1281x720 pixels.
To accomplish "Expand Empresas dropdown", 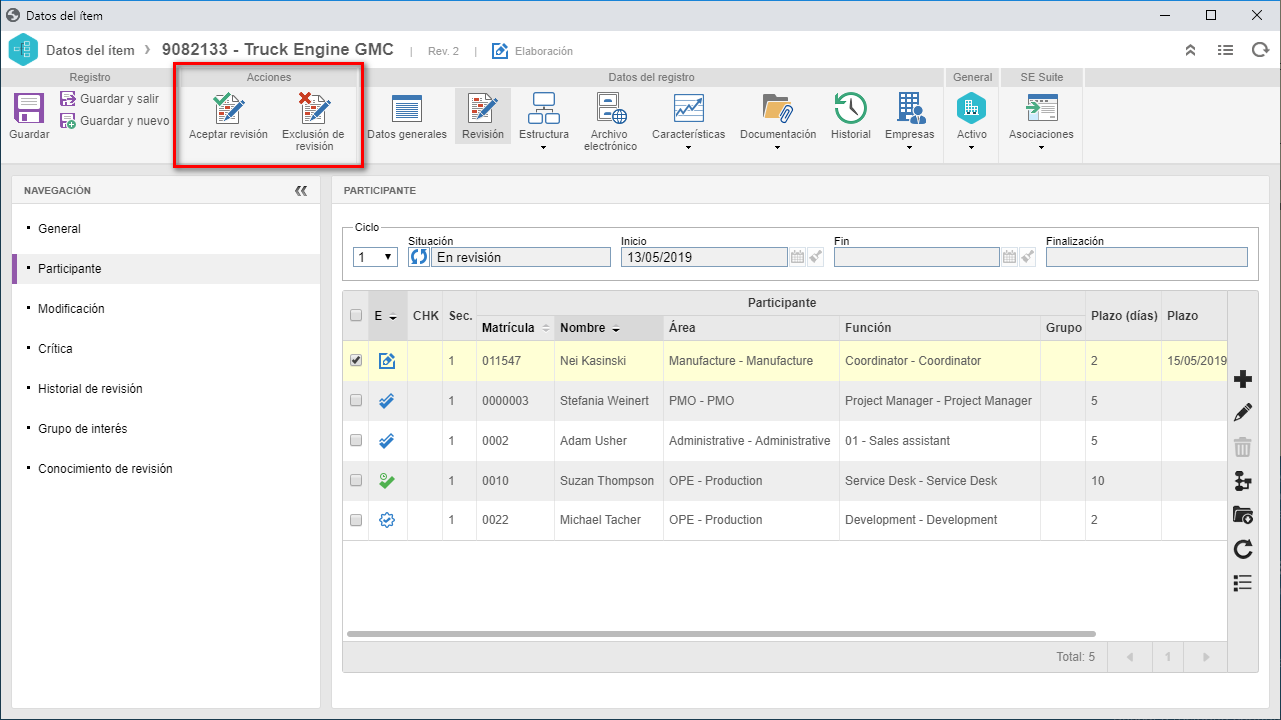I will pos(910,122).
